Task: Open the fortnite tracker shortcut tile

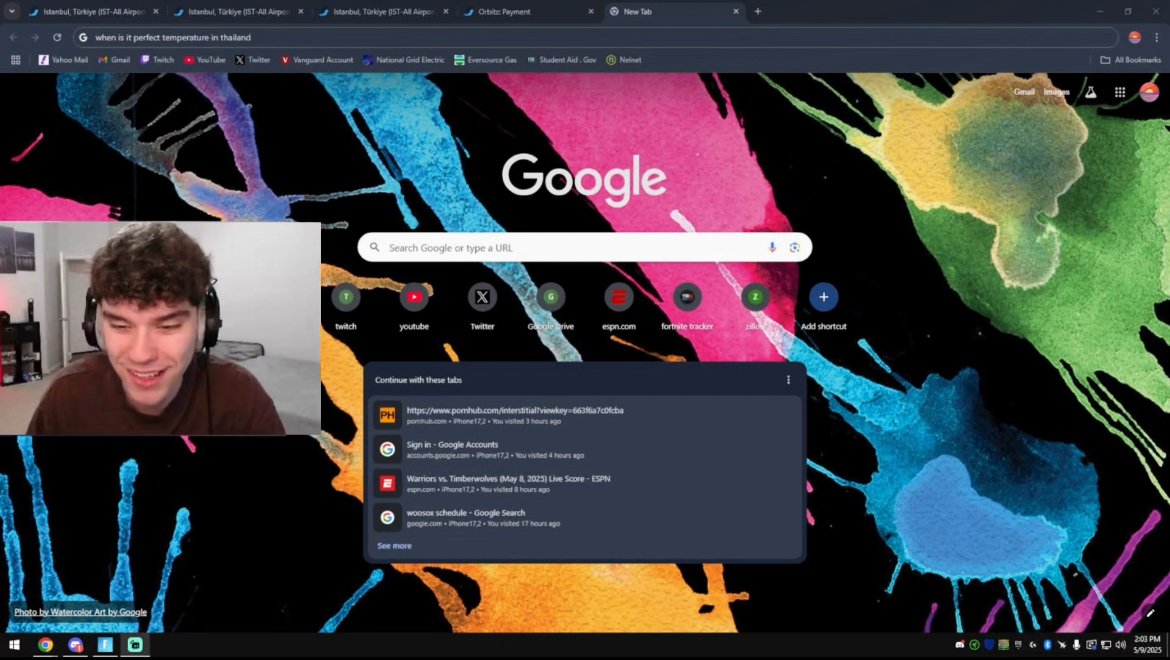Action: [687, 307]
